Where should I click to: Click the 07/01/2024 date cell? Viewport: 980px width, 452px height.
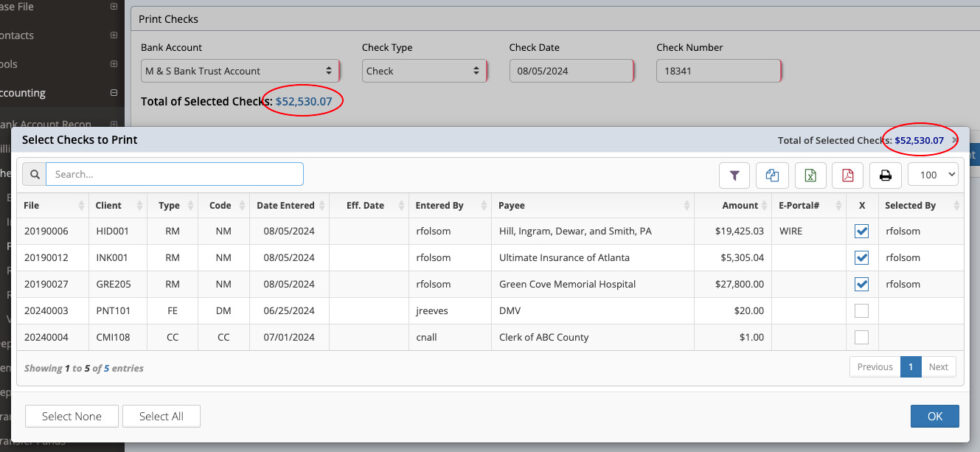tap(289, 337)
